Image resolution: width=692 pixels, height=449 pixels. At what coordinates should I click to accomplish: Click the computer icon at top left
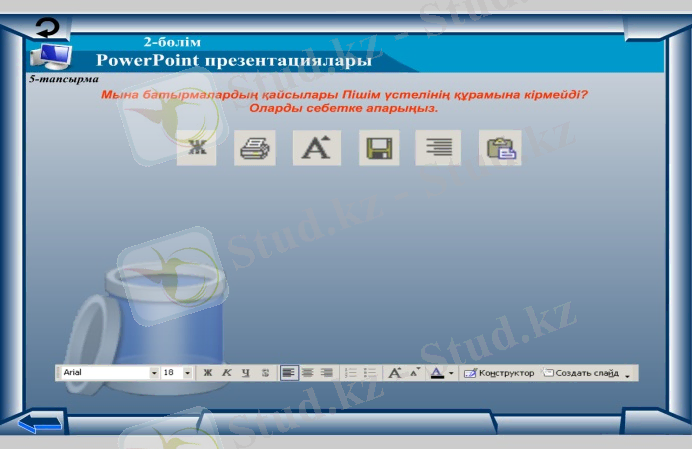click(x=48, y=56)
